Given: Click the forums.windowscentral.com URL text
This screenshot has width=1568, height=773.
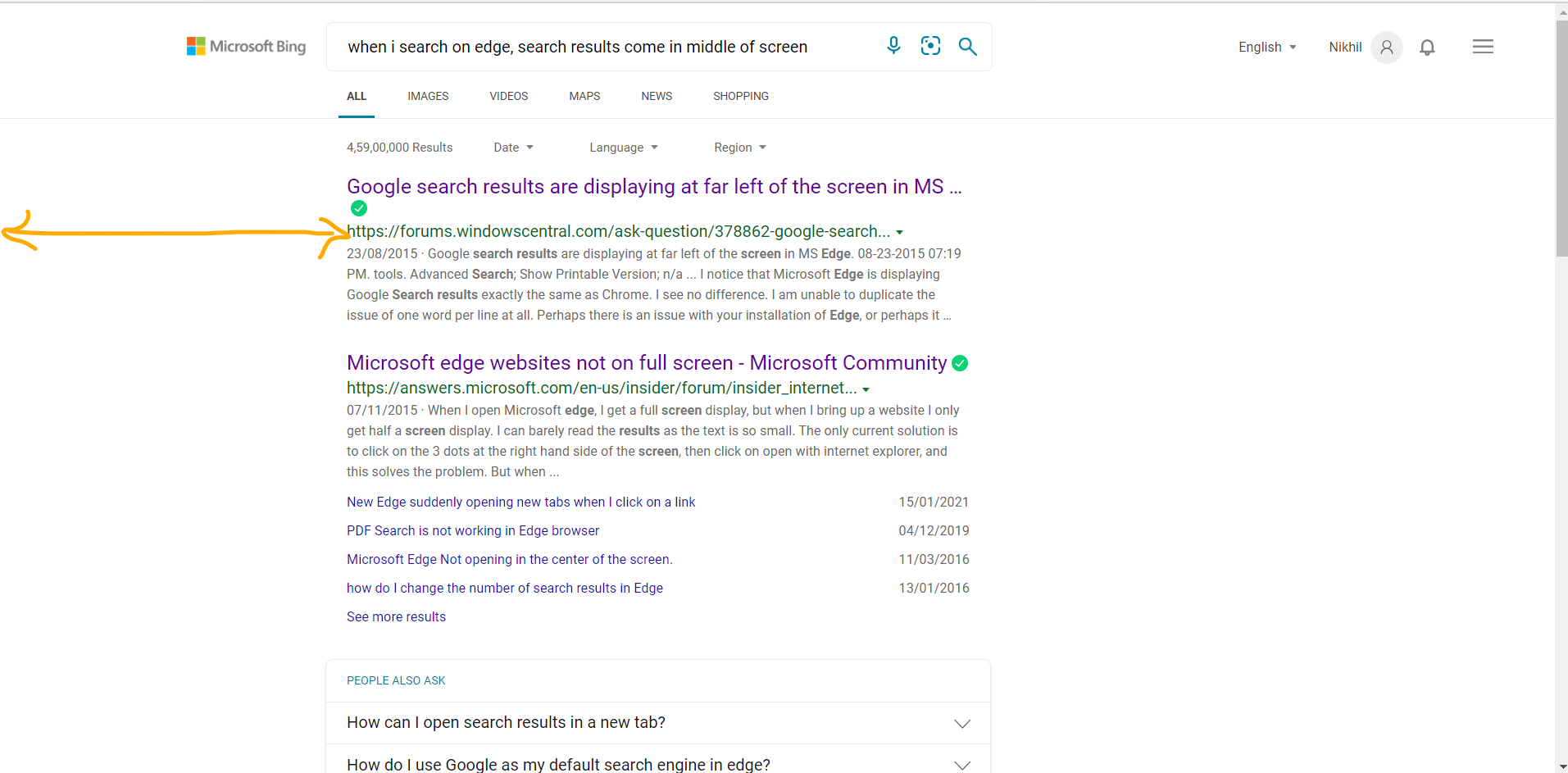Looking at the screenshot, I should pos(618,232).
